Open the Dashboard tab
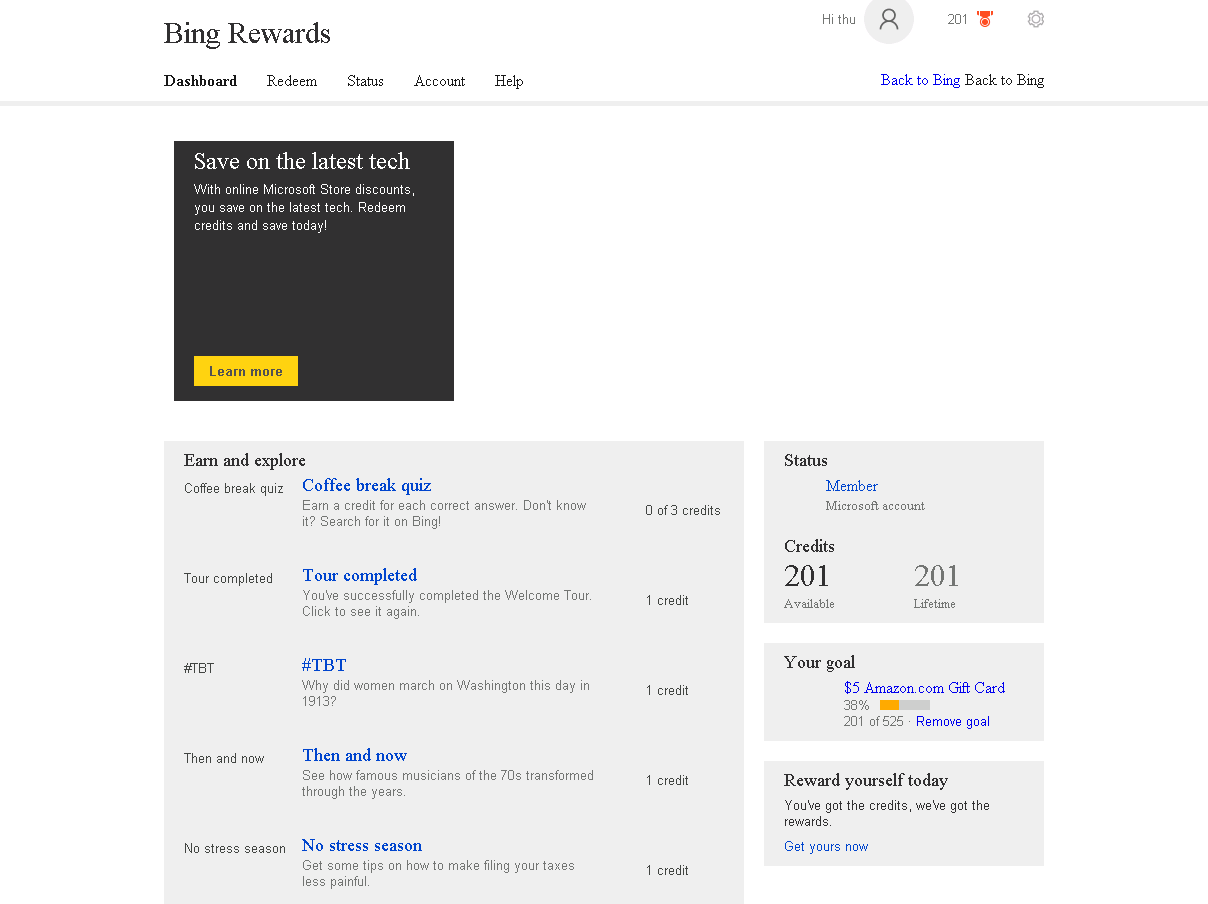Screen dimensions: 1208x904 (200, 81)
